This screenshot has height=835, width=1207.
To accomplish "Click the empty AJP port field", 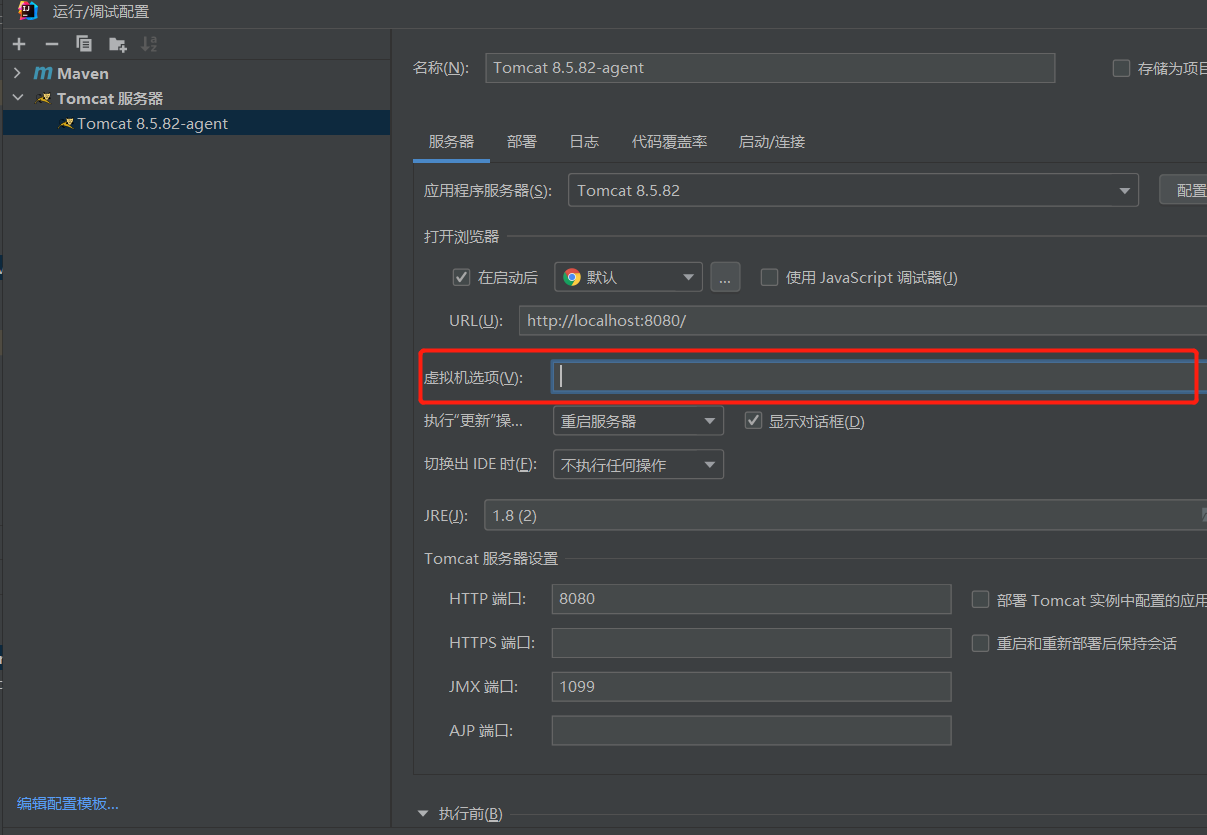I will pos(751,731).
